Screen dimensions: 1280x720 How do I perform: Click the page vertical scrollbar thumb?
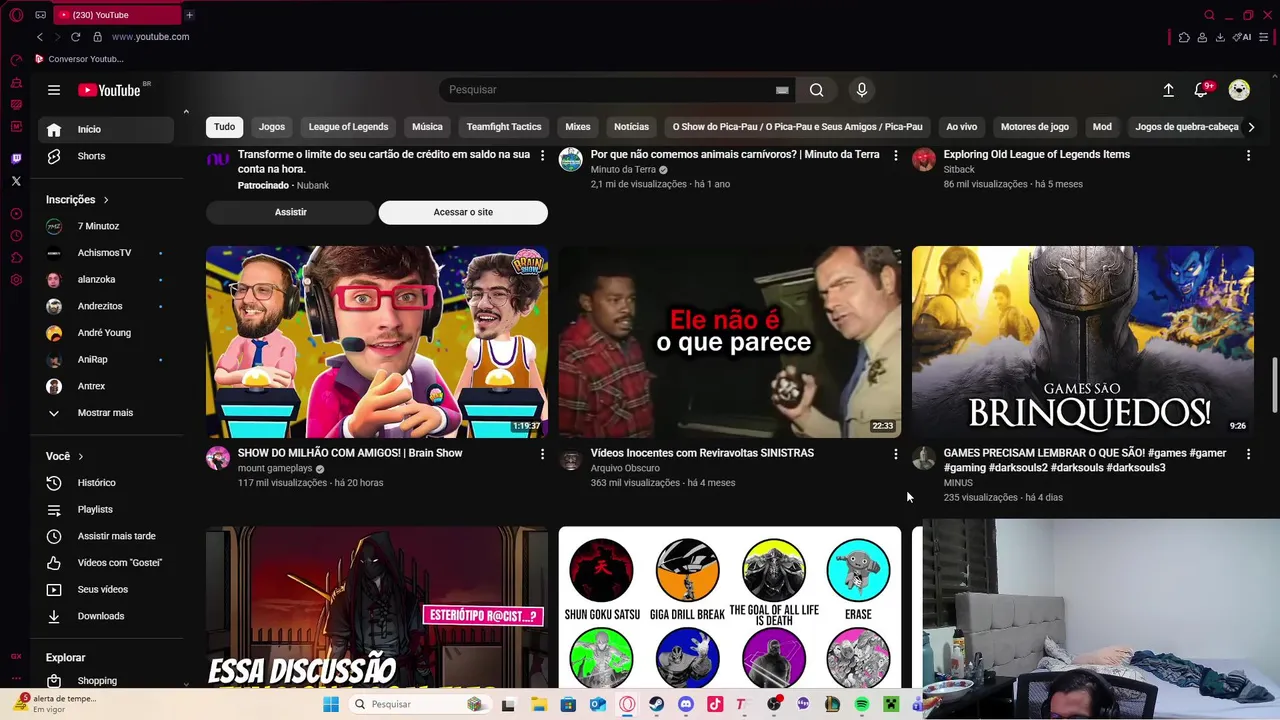click(x=1274, y=385)
